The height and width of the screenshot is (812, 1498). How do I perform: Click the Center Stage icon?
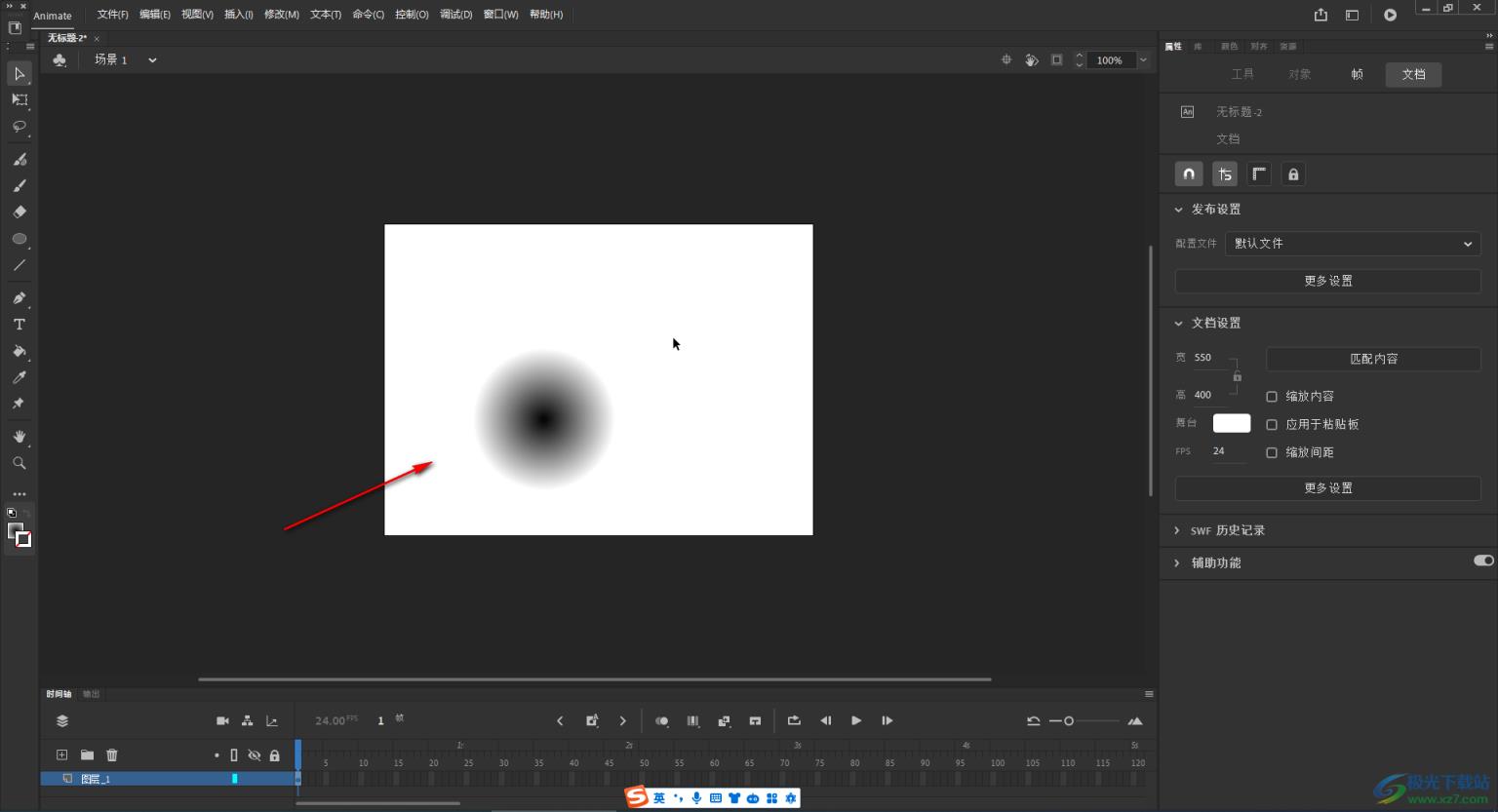(1006, 60)
